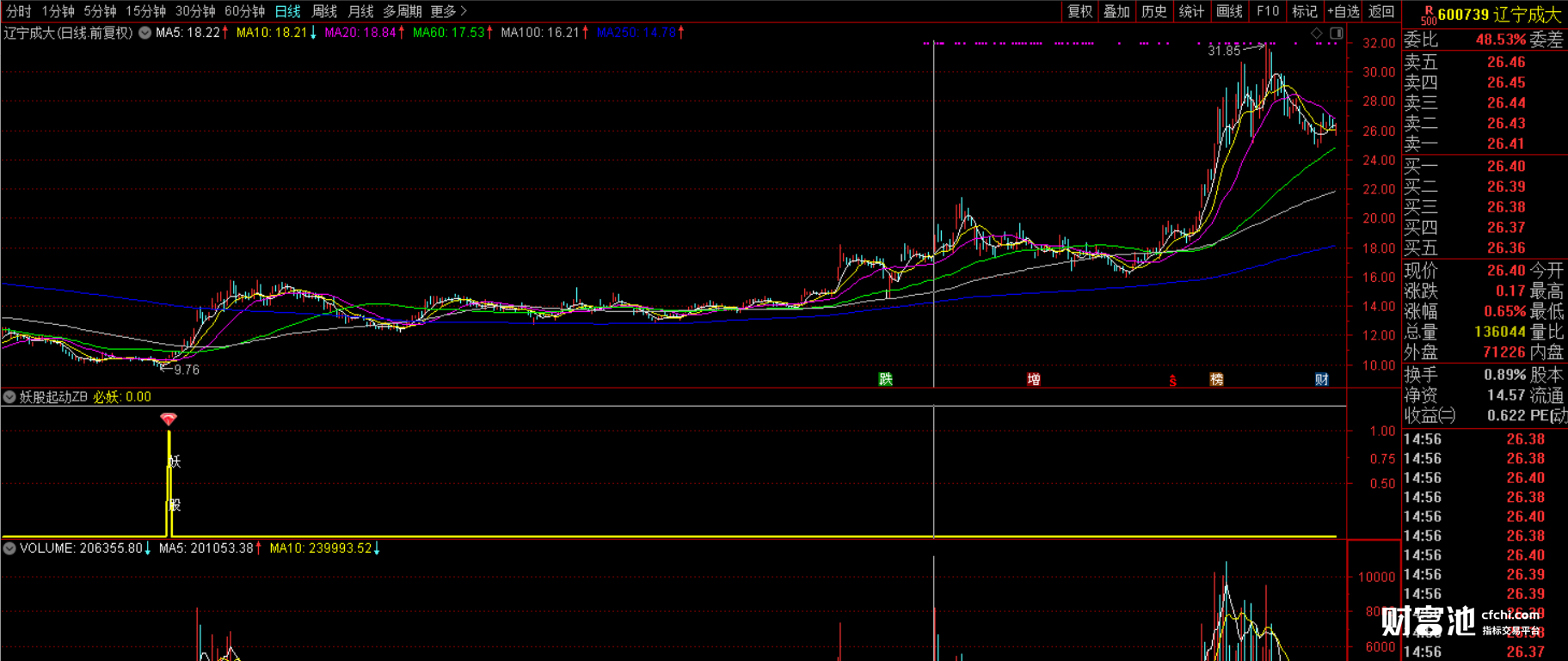Click the red diamond signal marker in indicator pane
Screen dimensions: 1568x661
point(169,419)
